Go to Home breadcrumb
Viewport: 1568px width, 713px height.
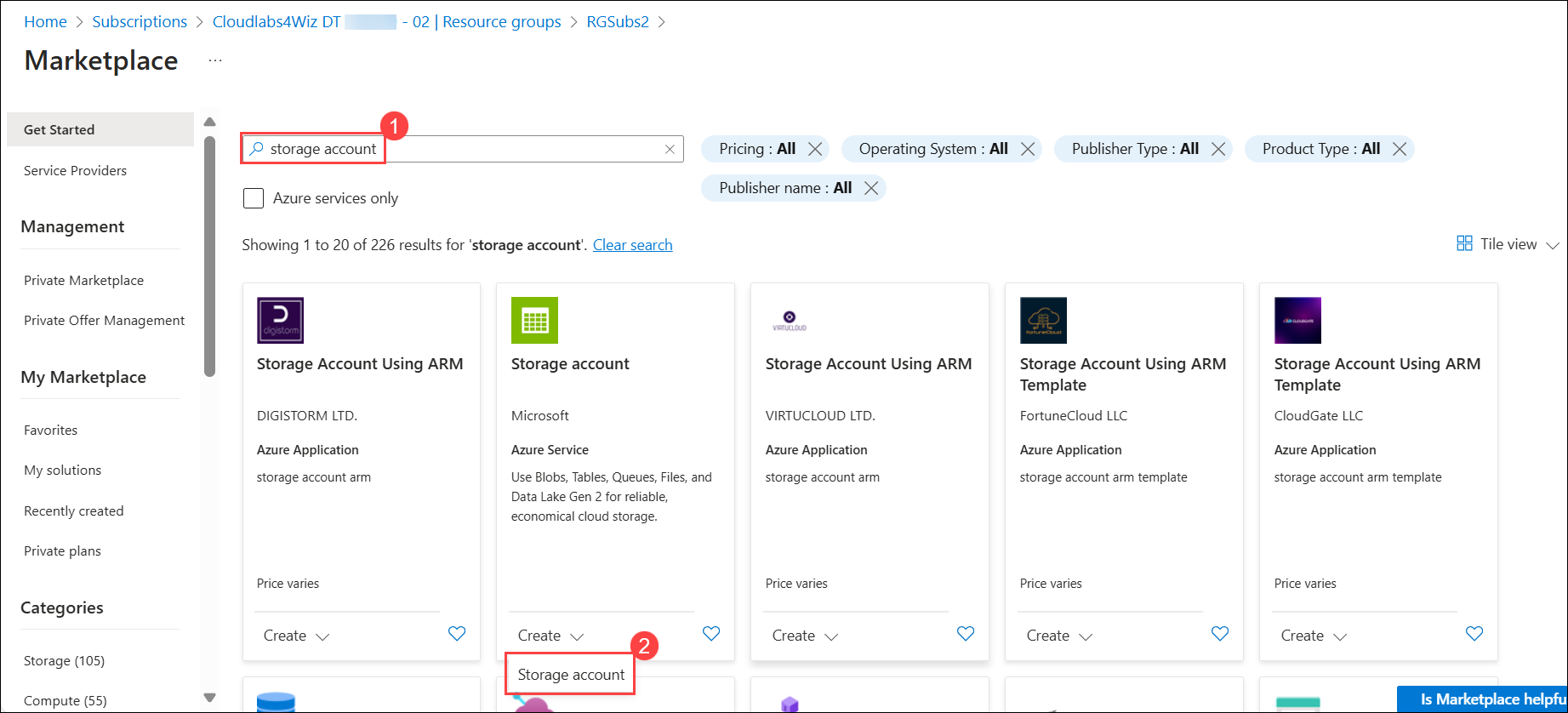[45, 22]
